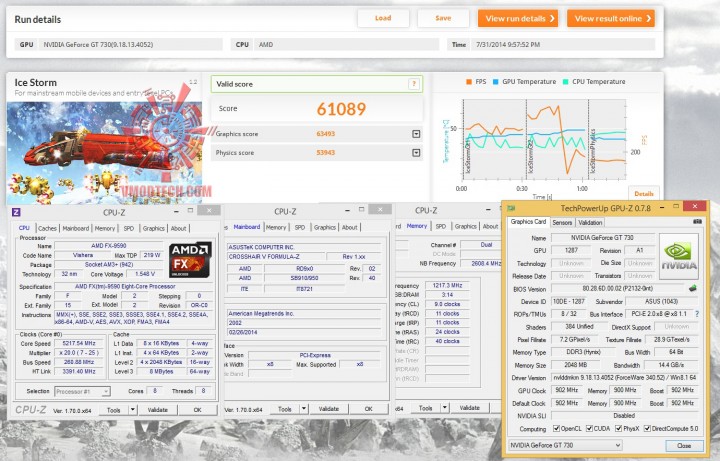The width and height of the screenshot is (720, 461).
Task: Open Tools dropdown arrow in CPU-Z processor window
Action: (x=132, y=410)
